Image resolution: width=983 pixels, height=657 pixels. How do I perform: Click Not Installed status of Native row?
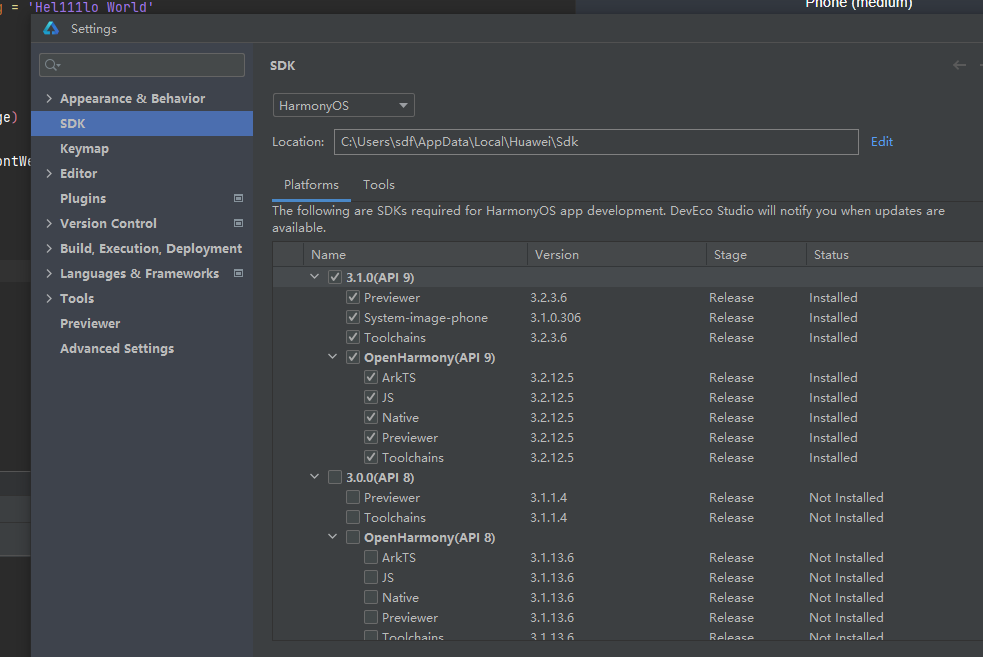pyautogui.click(x=846, y=597)
